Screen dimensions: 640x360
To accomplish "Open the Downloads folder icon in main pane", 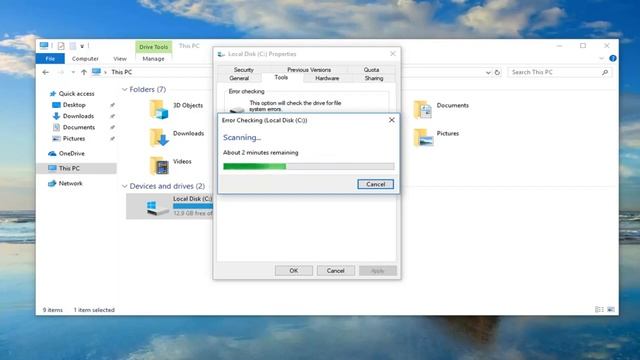I will (x=158, y=137).
